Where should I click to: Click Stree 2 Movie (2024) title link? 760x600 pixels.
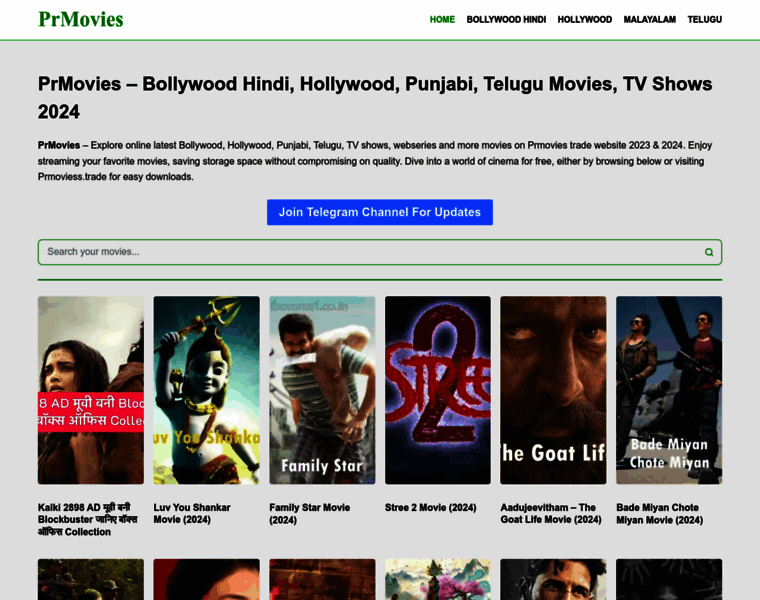coord(430,507)
